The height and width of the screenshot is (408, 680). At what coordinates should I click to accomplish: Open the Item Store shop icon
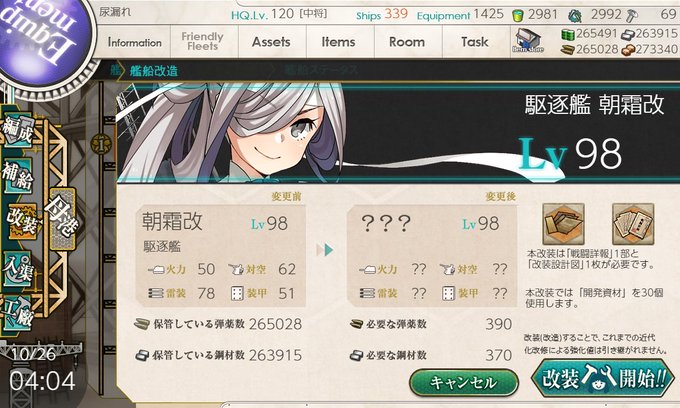(527, 41)
